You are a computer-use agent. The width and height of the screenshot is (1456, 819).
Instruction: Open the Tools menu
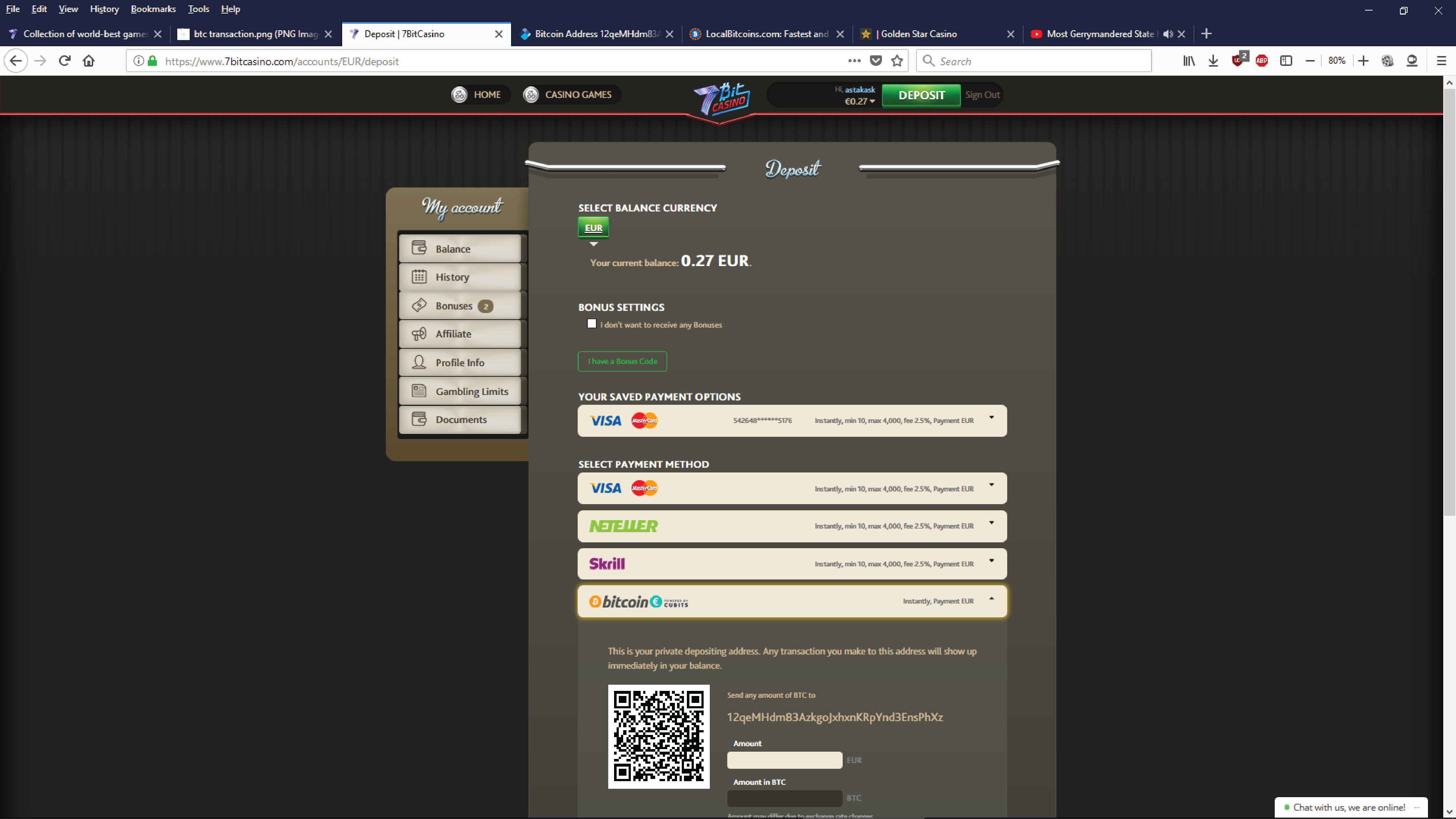tap(198, 9)
